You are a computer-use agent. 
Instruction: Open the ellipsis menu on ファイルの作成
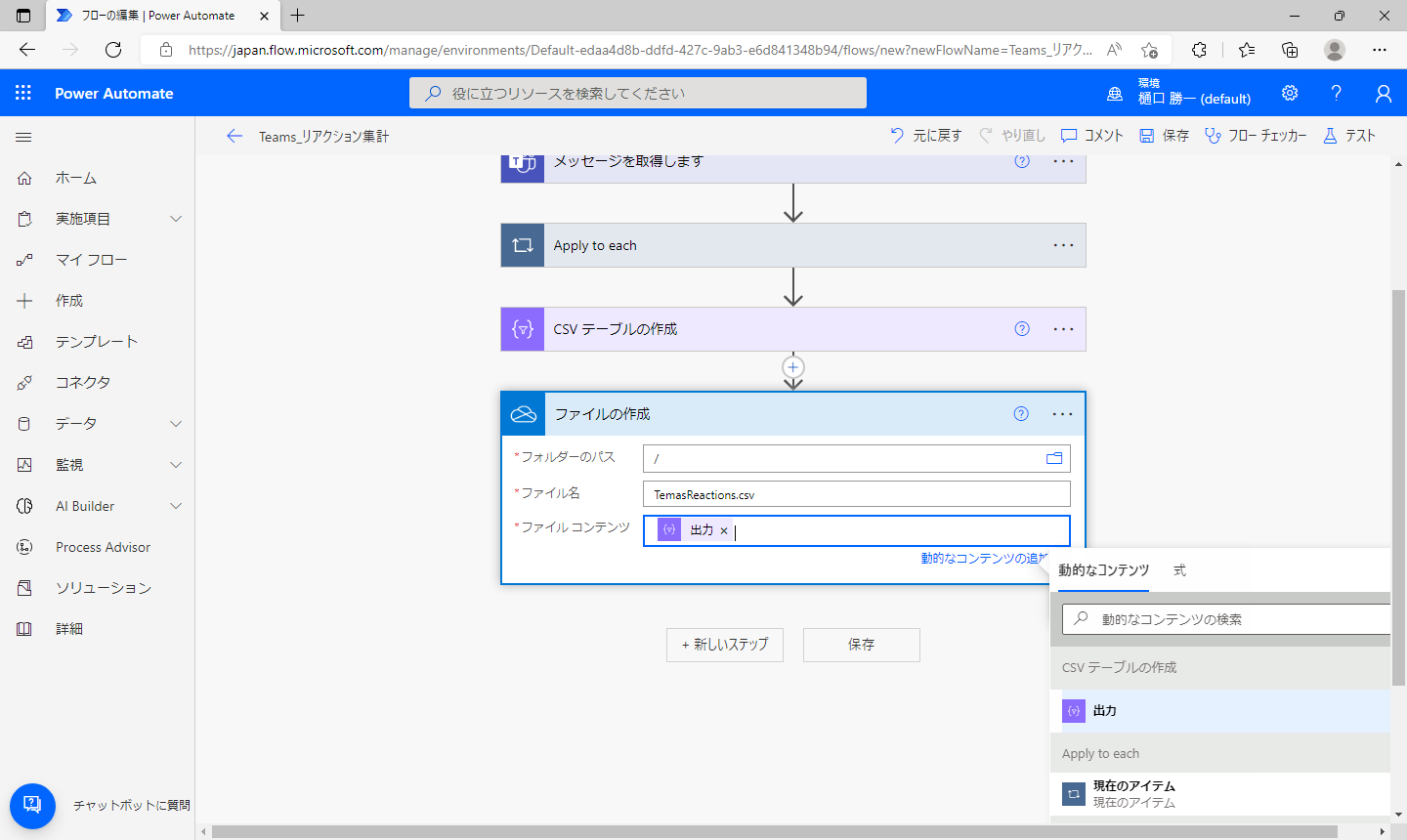point(1062,414)
